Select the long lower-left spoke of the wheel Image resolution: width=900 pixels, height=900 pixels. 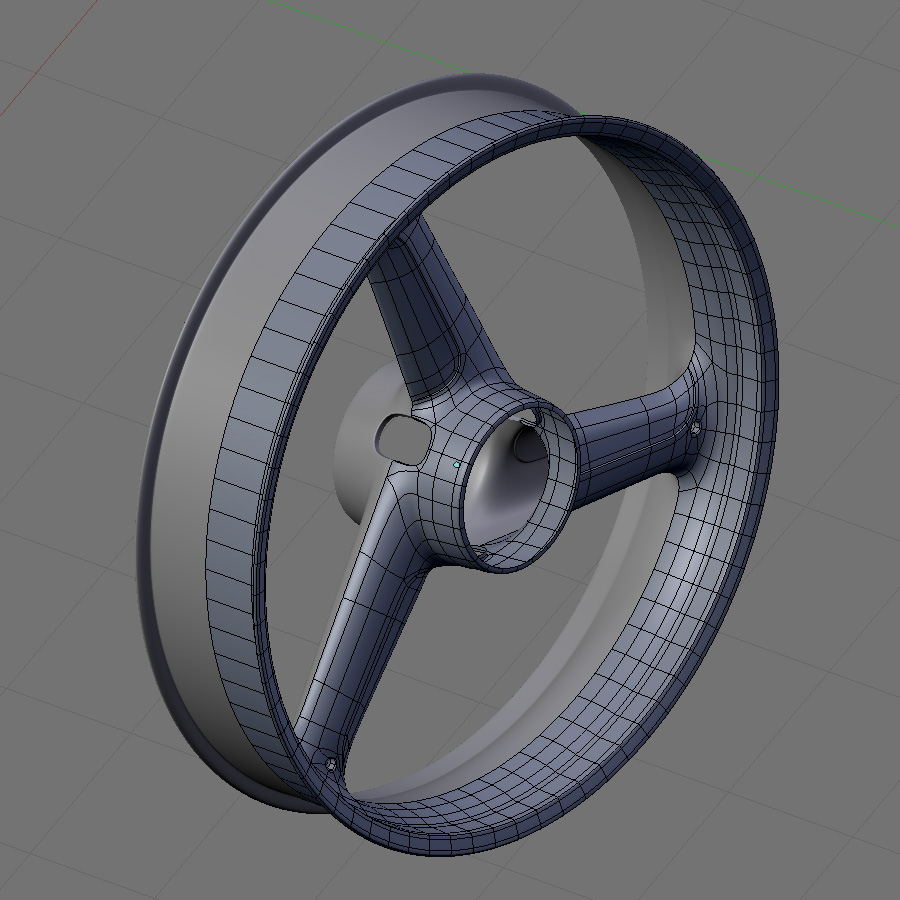[362, 620]
